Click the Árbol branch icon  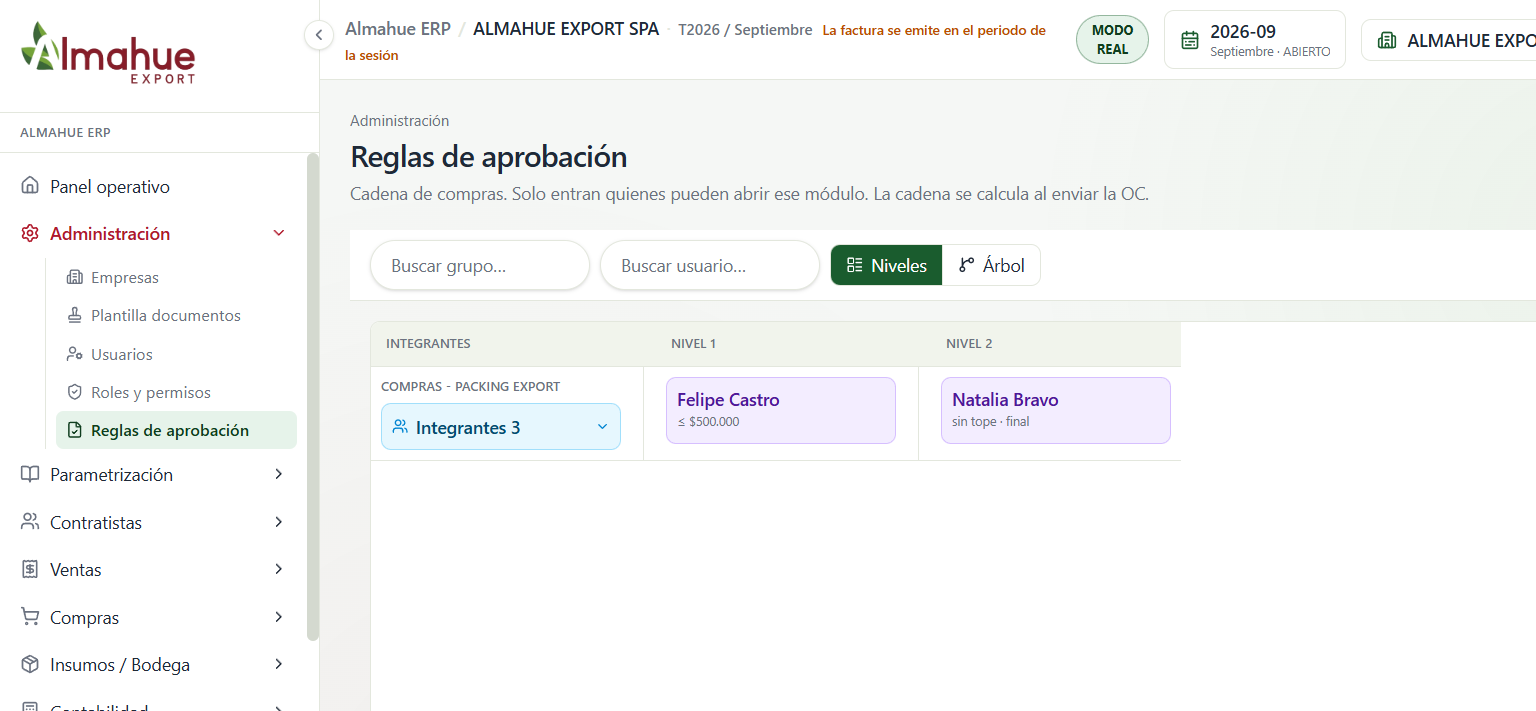(x=966, y=265)
